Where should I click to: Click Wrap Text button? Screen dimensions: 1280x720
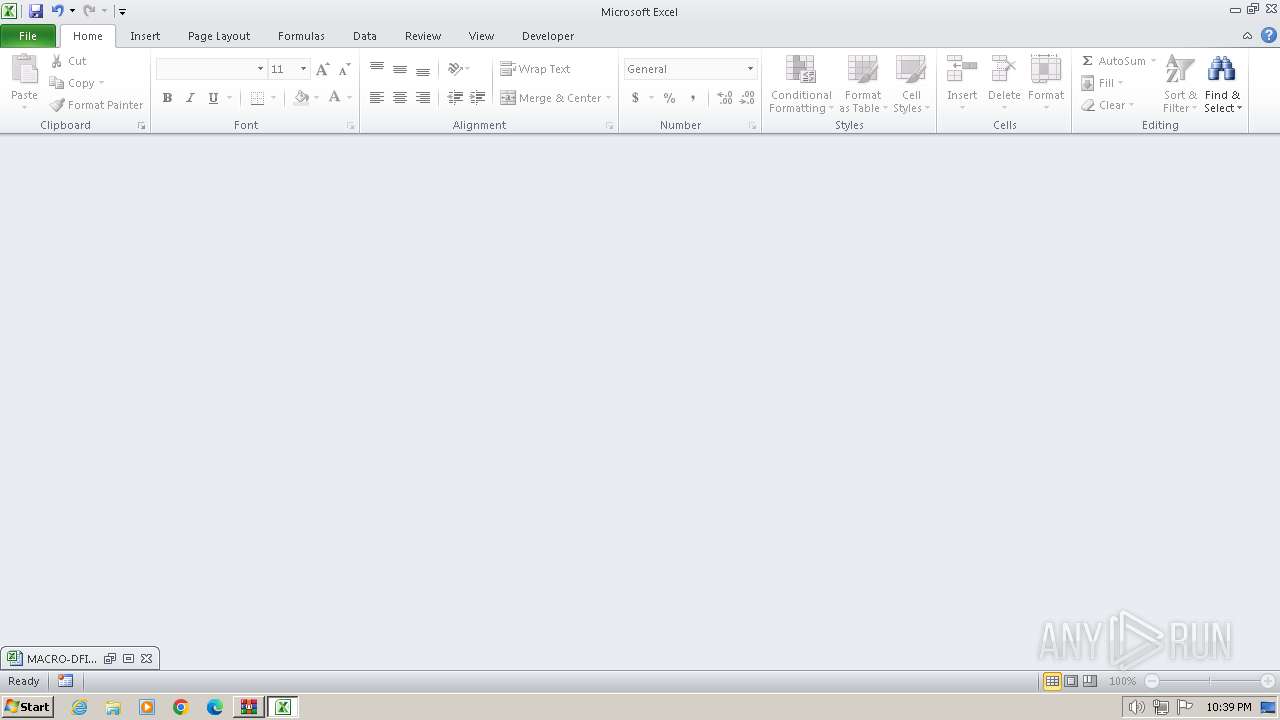(536, 69)
